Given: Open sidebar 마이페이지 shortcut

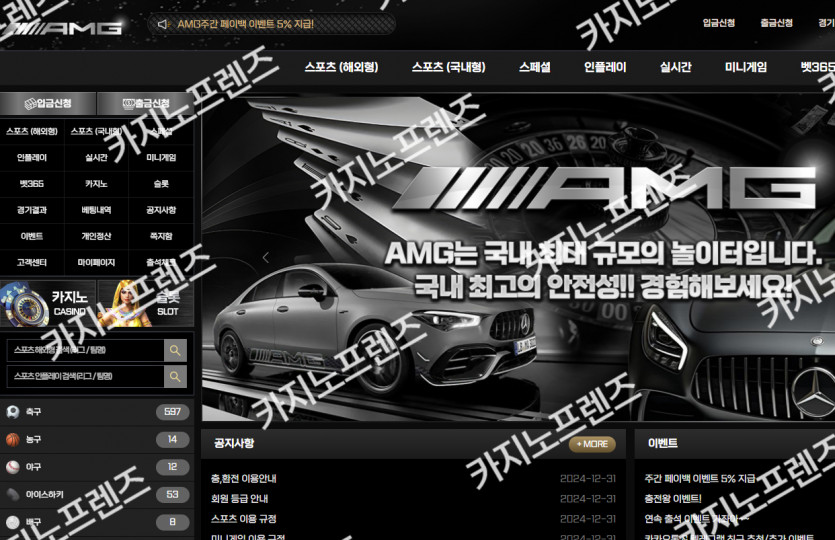Looking at the screenshot, I should (x=96, y=263).
